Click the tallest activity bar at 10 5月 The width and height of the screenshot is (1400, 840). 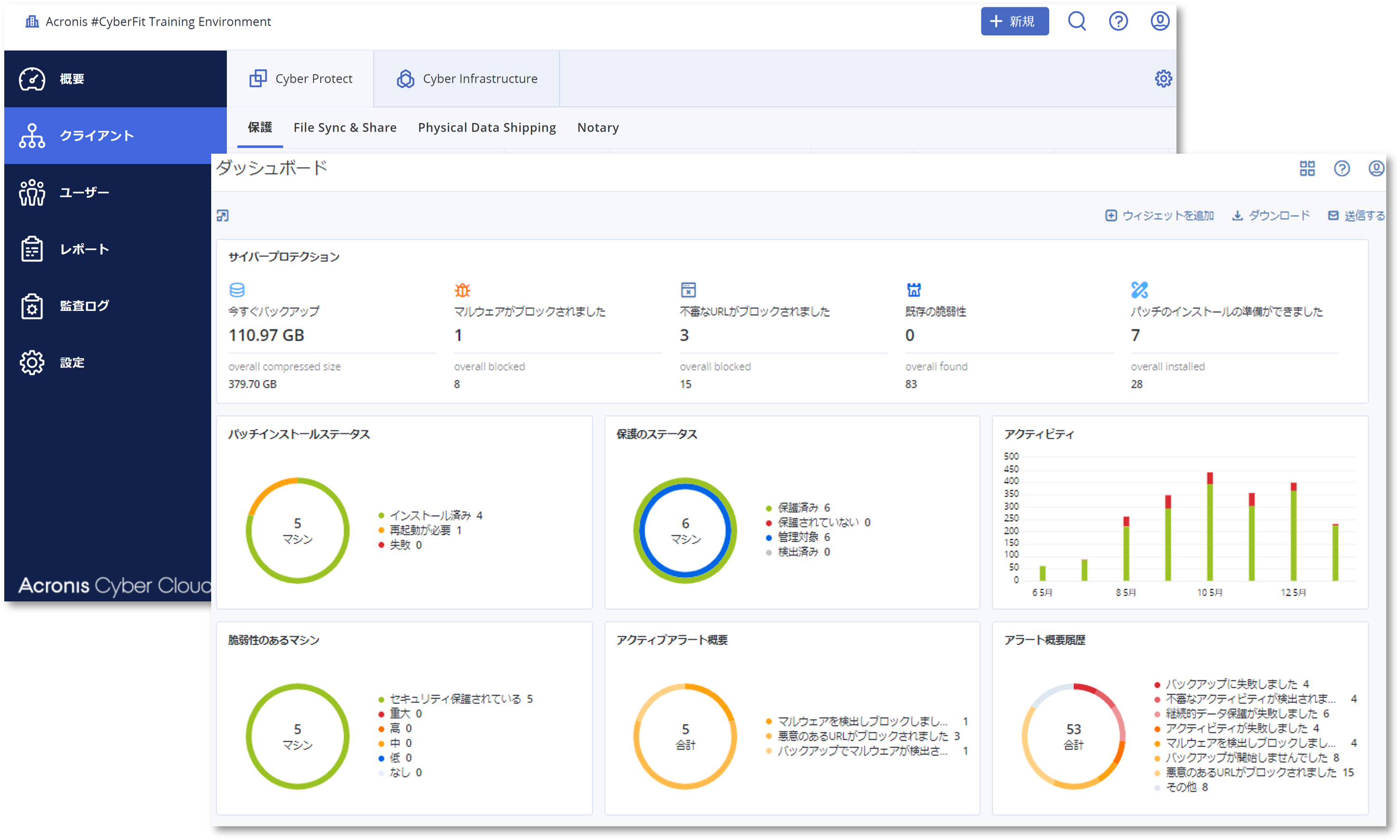(1210, 526)
